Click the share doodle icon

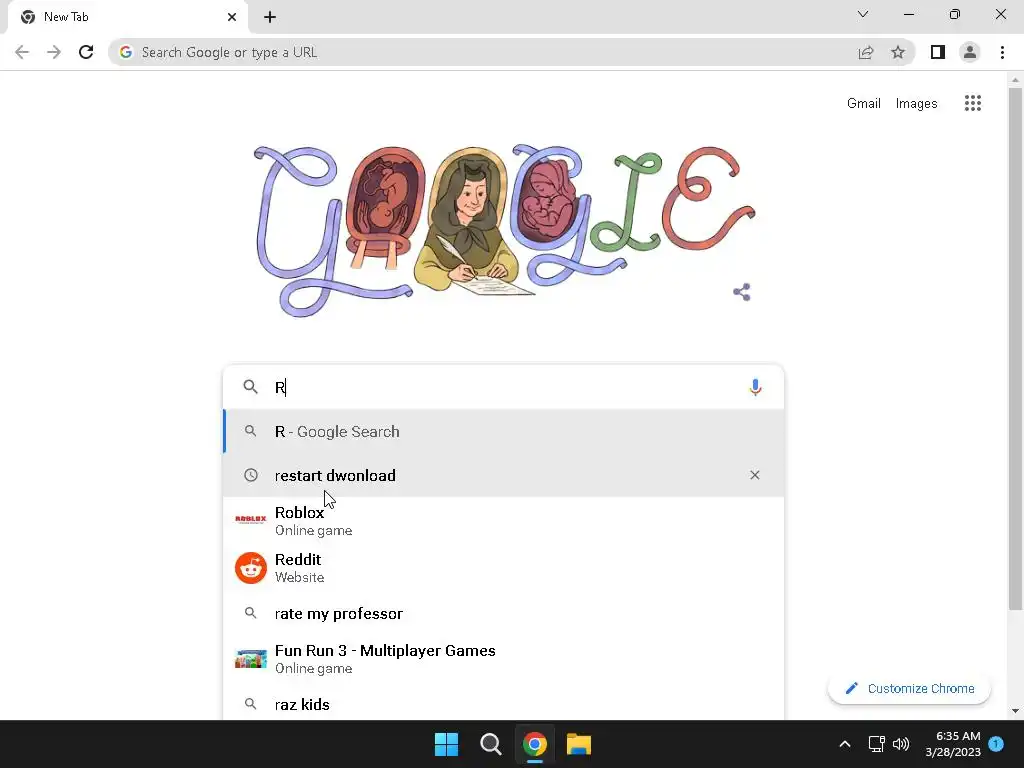pos(742,292)
